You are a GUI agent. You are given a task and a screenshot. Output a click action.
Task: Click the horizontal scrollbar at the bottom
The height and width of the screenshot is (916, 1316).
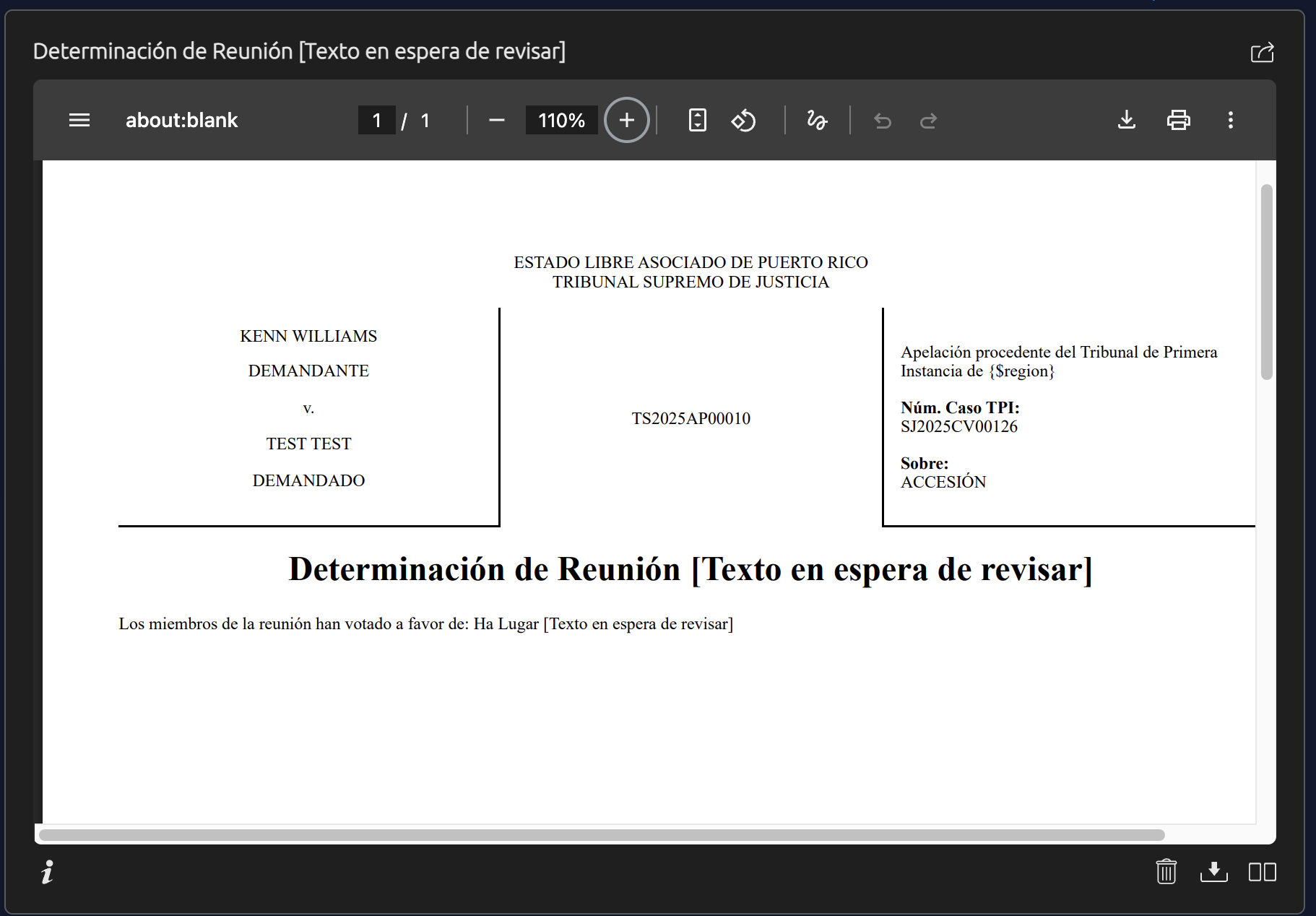point(601,835)
